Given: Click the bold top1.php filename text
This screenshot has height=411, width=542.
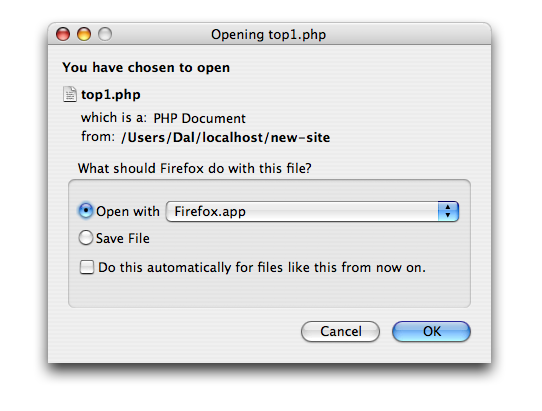Looking at the screenshot, I should coord(111,95).
